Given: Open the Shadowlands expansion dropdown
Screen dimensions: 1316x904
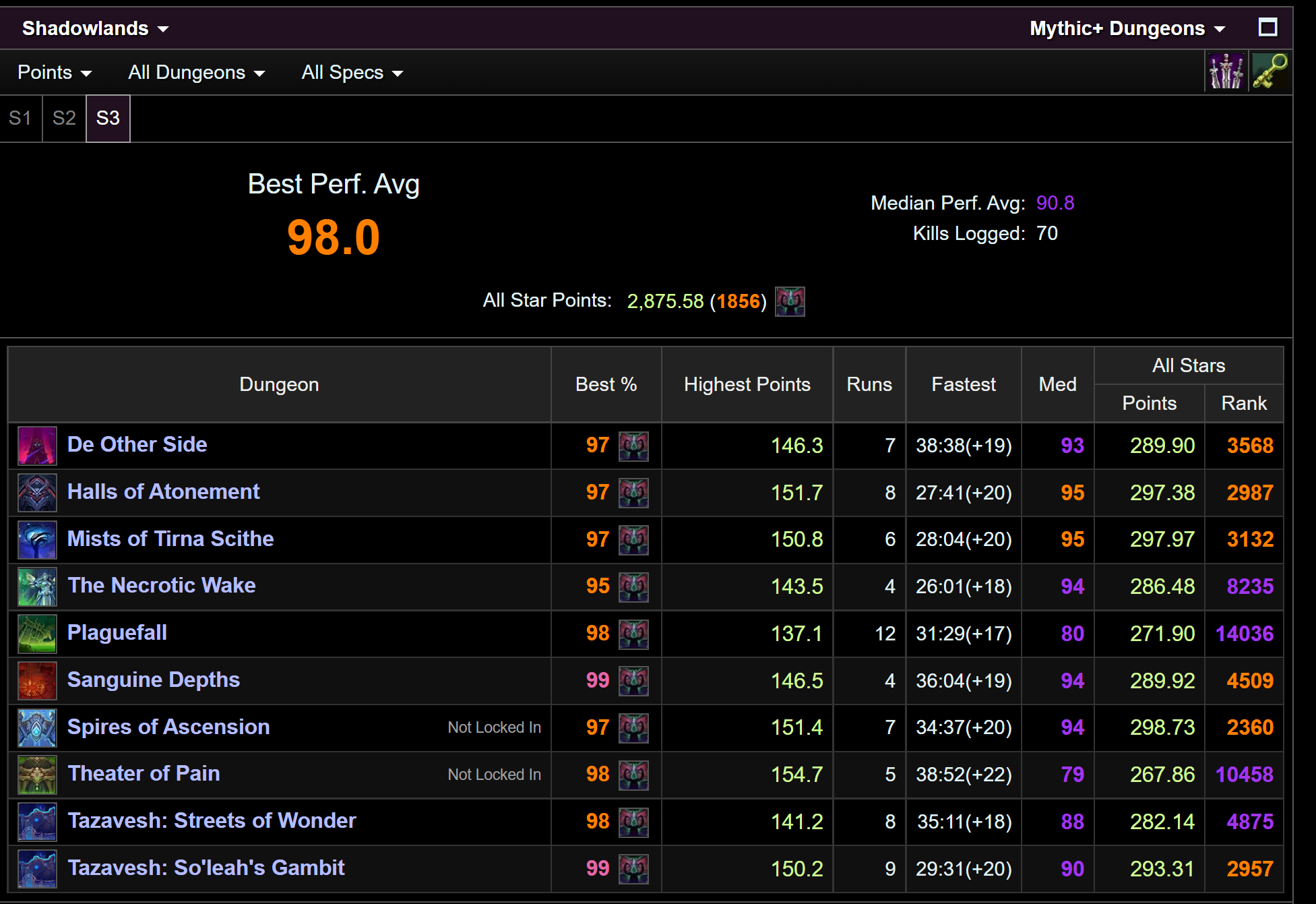Looking at the screenshot, I should [x=95, y=28].
